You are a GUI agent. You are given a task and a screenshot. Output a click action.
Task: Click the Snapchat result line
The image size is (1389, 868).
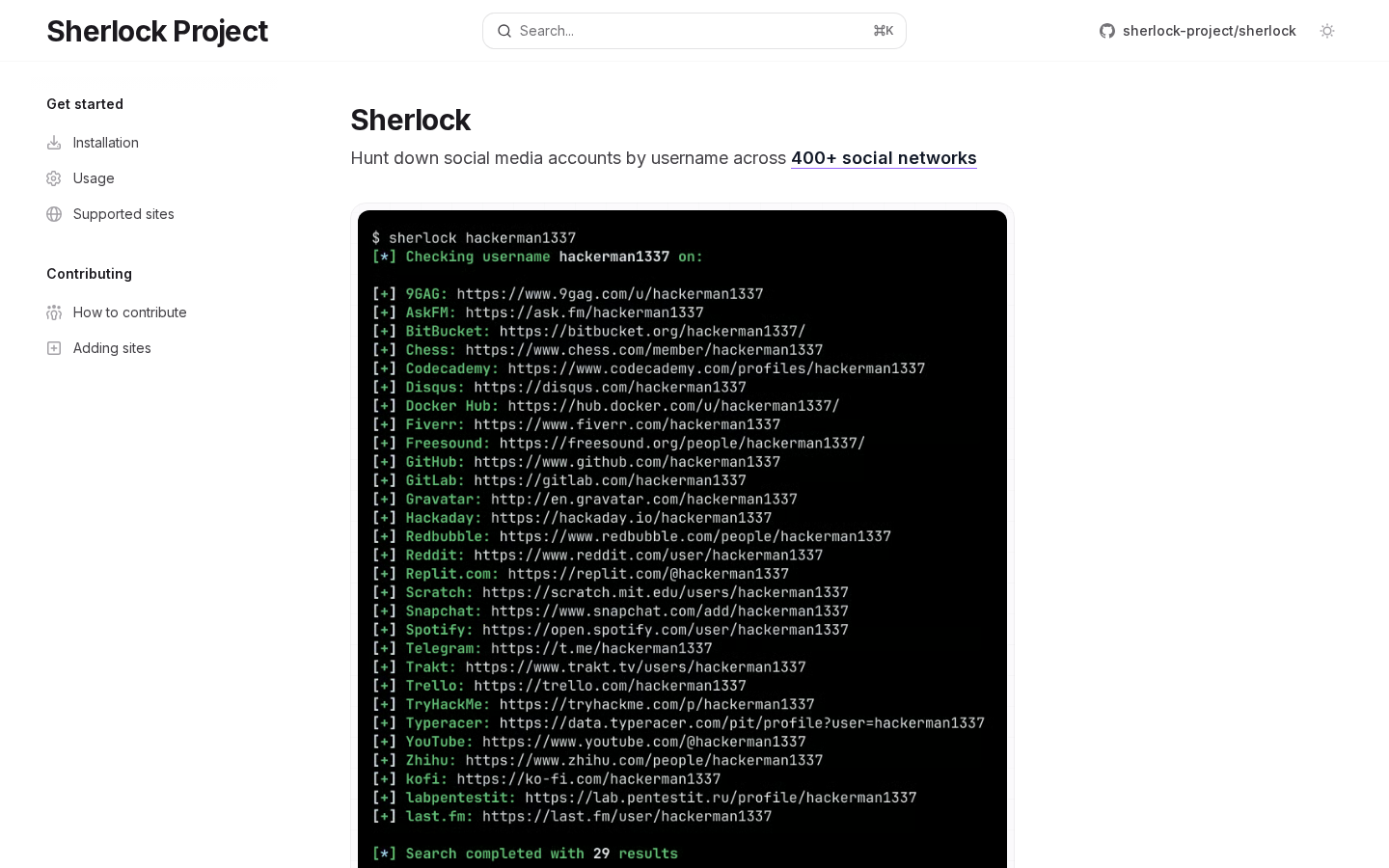point(610,611)
